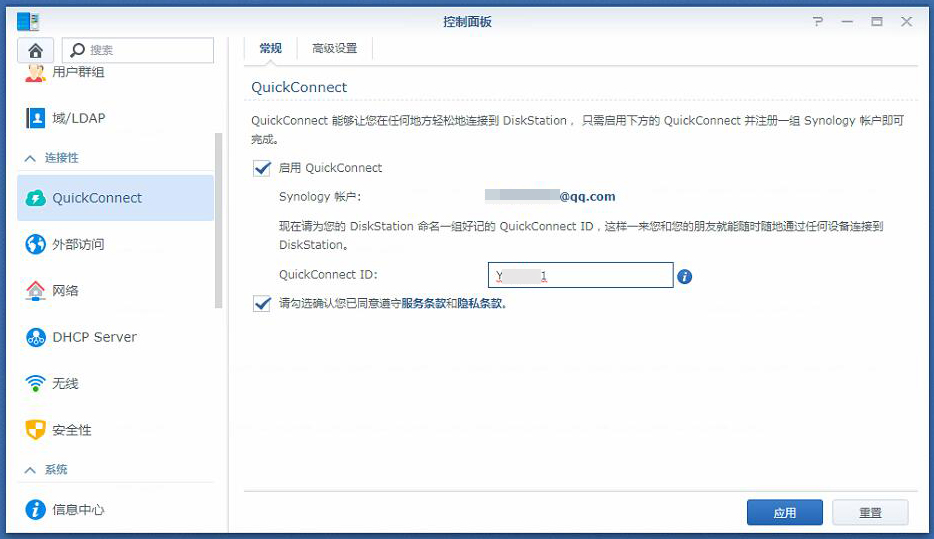Select the 常规 tab

point(271,48)
